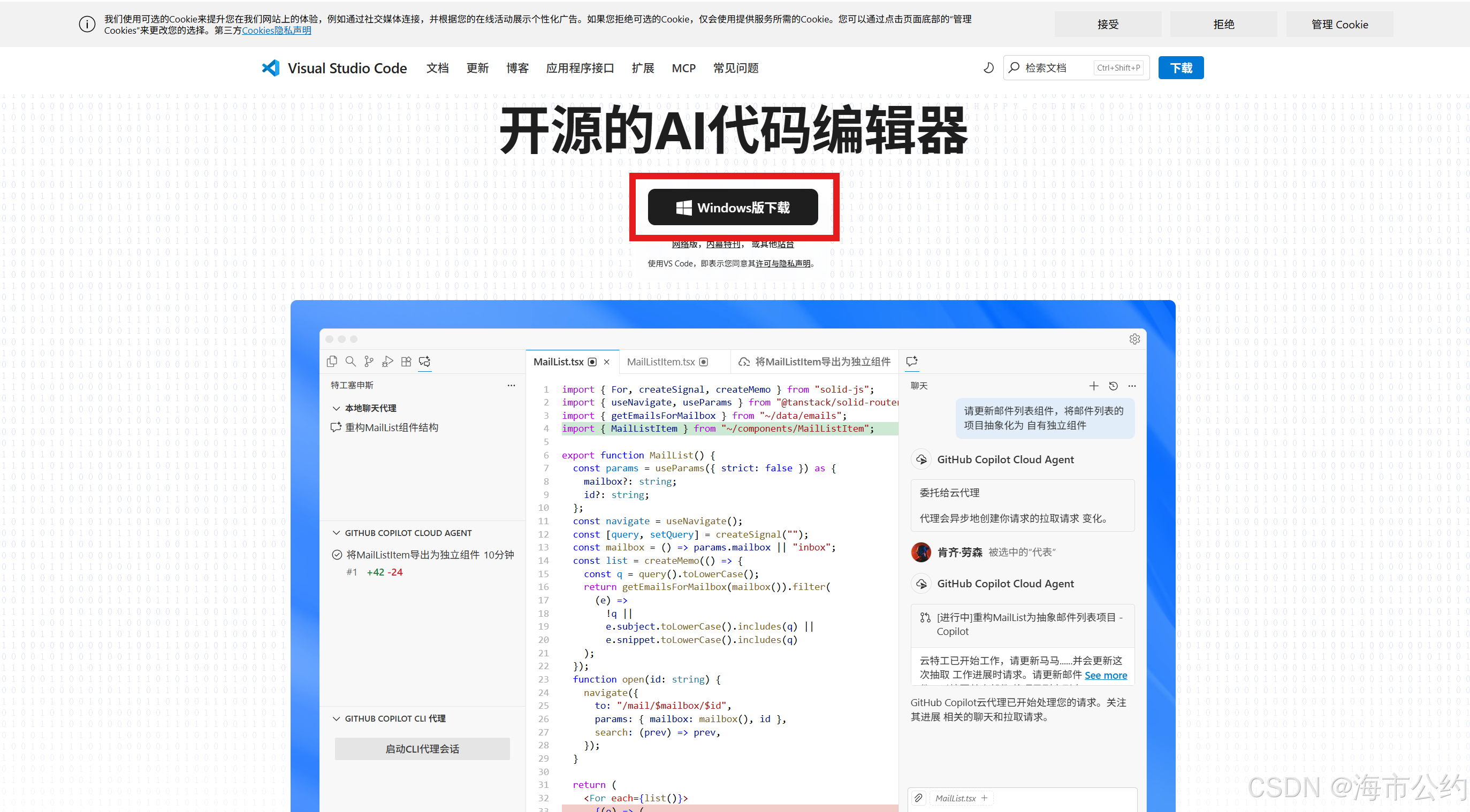The height and width of the screenshot is (812, 1470).
Task: Accept cookies with 接受 button
Action: click(x=1107, y=24)
